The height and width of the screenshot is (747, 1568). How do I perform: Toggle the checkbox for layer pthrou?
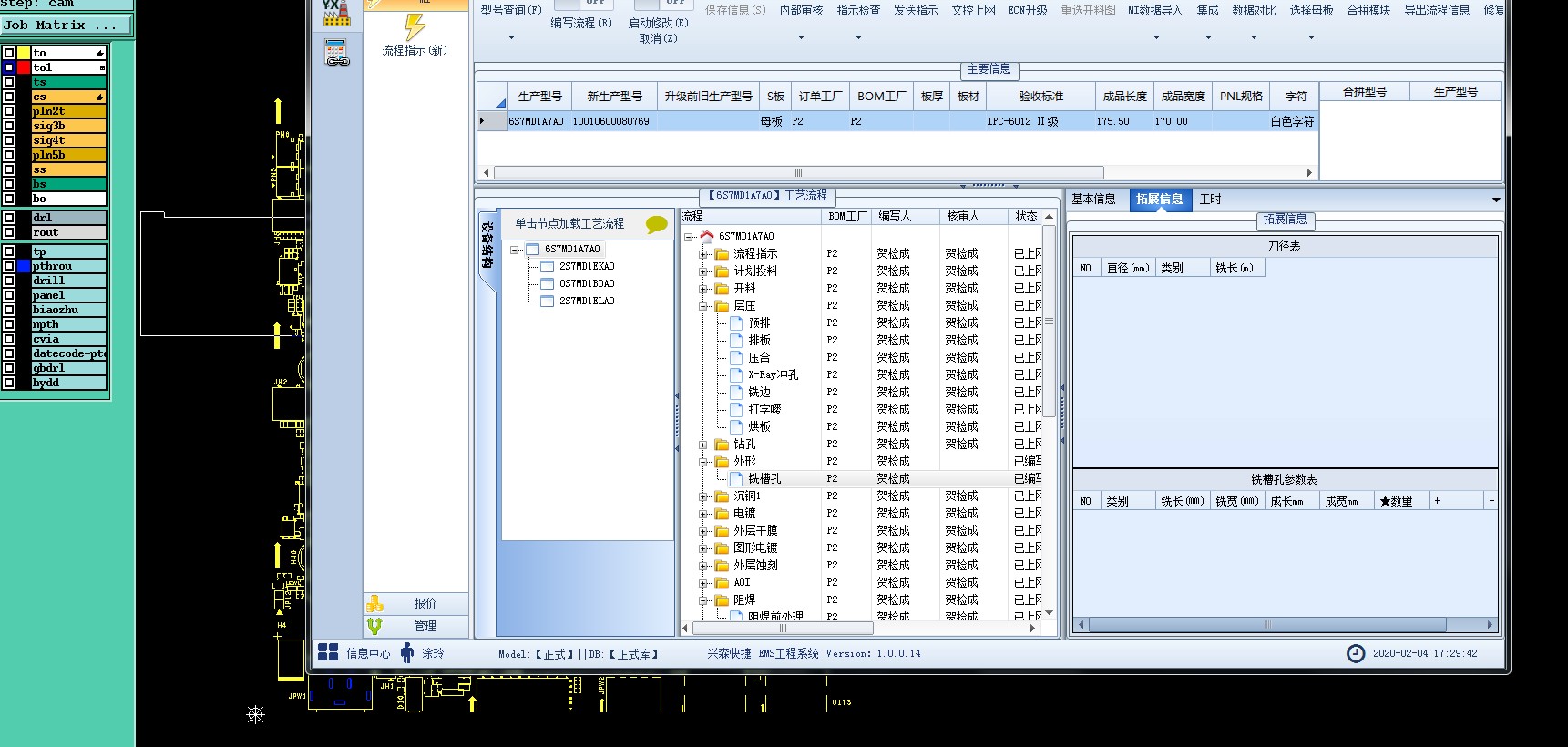(9, 266)
